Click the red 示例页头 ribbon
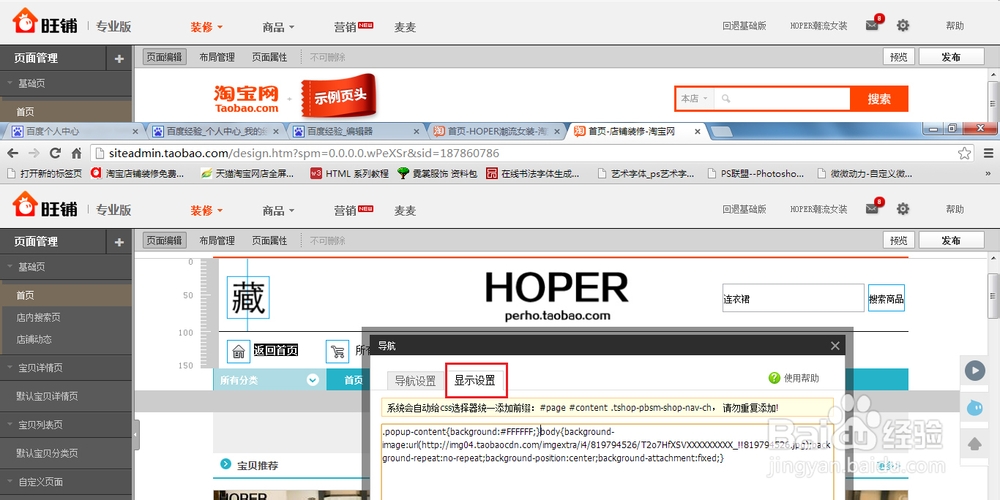Viewport: 1000px width, 500px height. (339, 97)
